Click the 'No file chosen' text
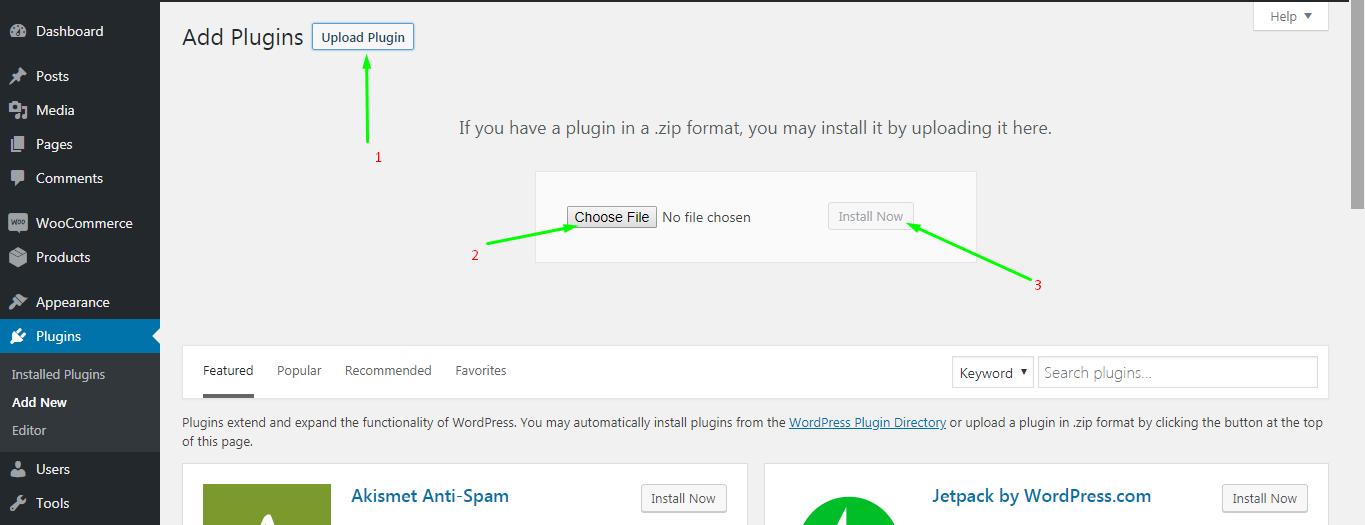Screen dimensions: 1365x525 pos(706,217)
